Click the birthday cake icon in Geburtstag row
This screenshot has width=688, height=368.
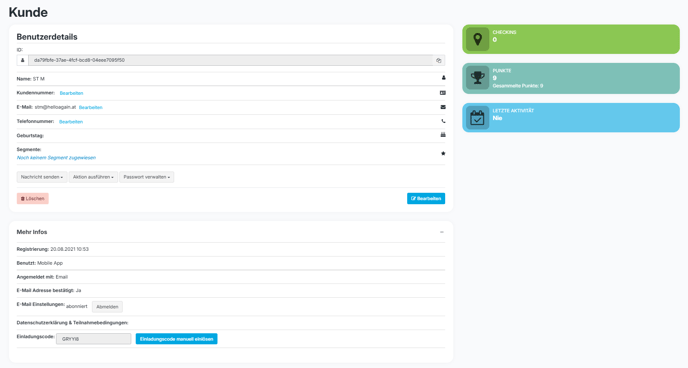(443, 135)
